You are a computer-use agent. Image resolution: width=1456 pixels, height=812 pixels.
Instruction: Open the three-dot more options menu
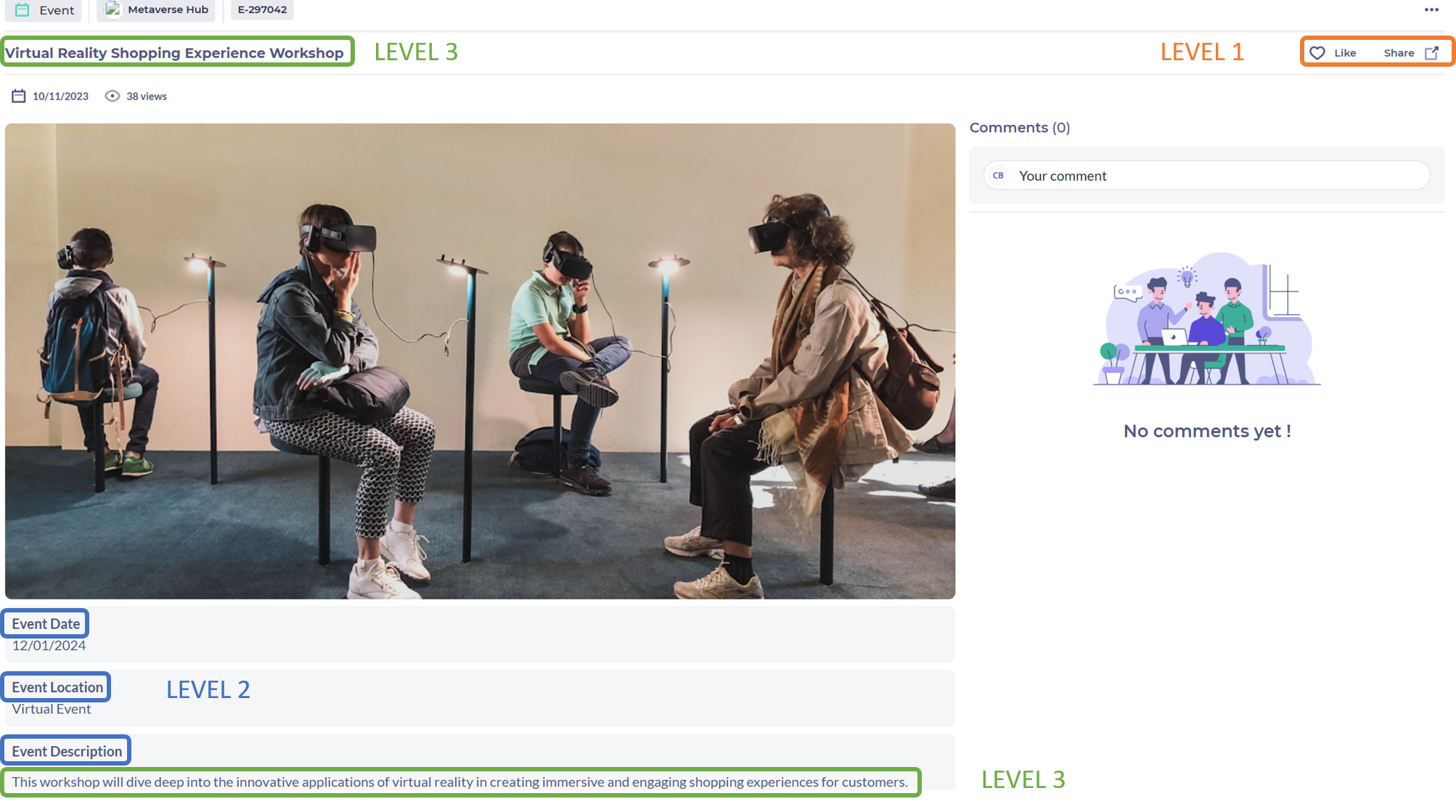coord(1431,9)
